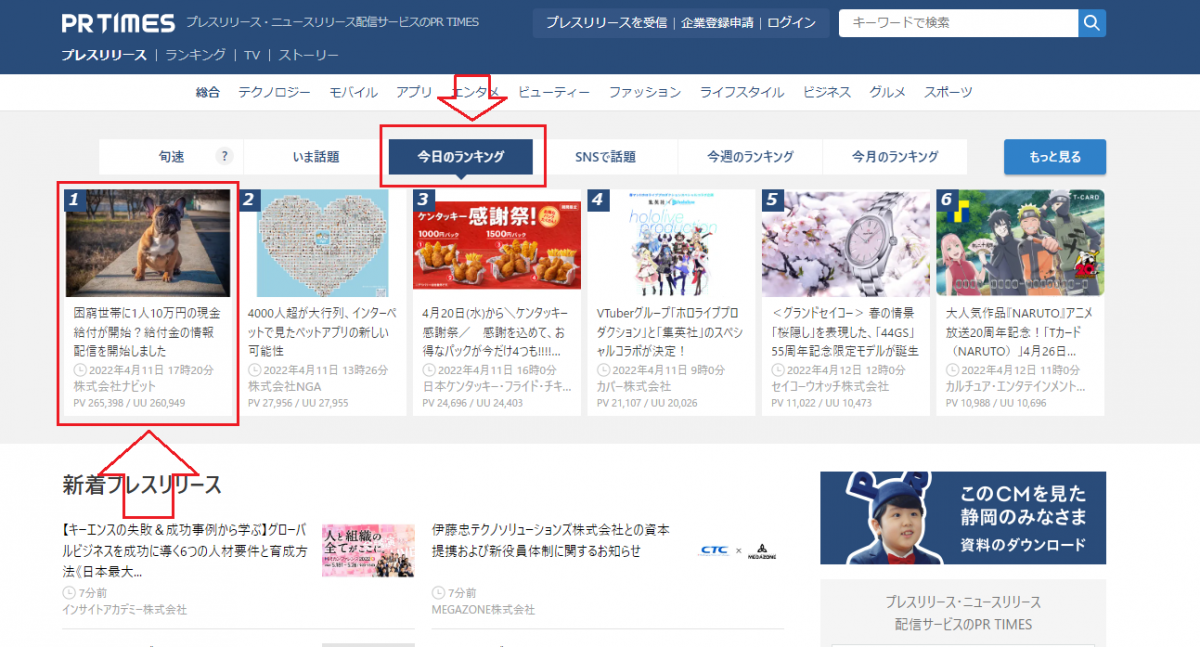This screenshot has height=647, width=1200.
Task: Switch to the SNSで話題 tab
Action: coord(605,157)
